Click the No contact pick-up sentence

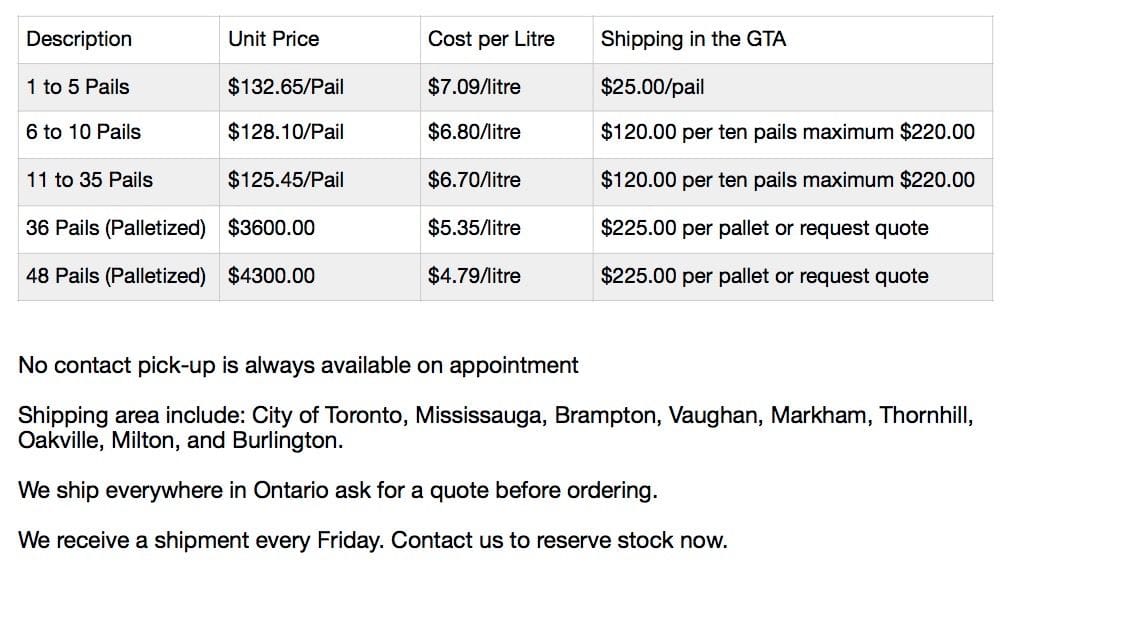[298, 365]
